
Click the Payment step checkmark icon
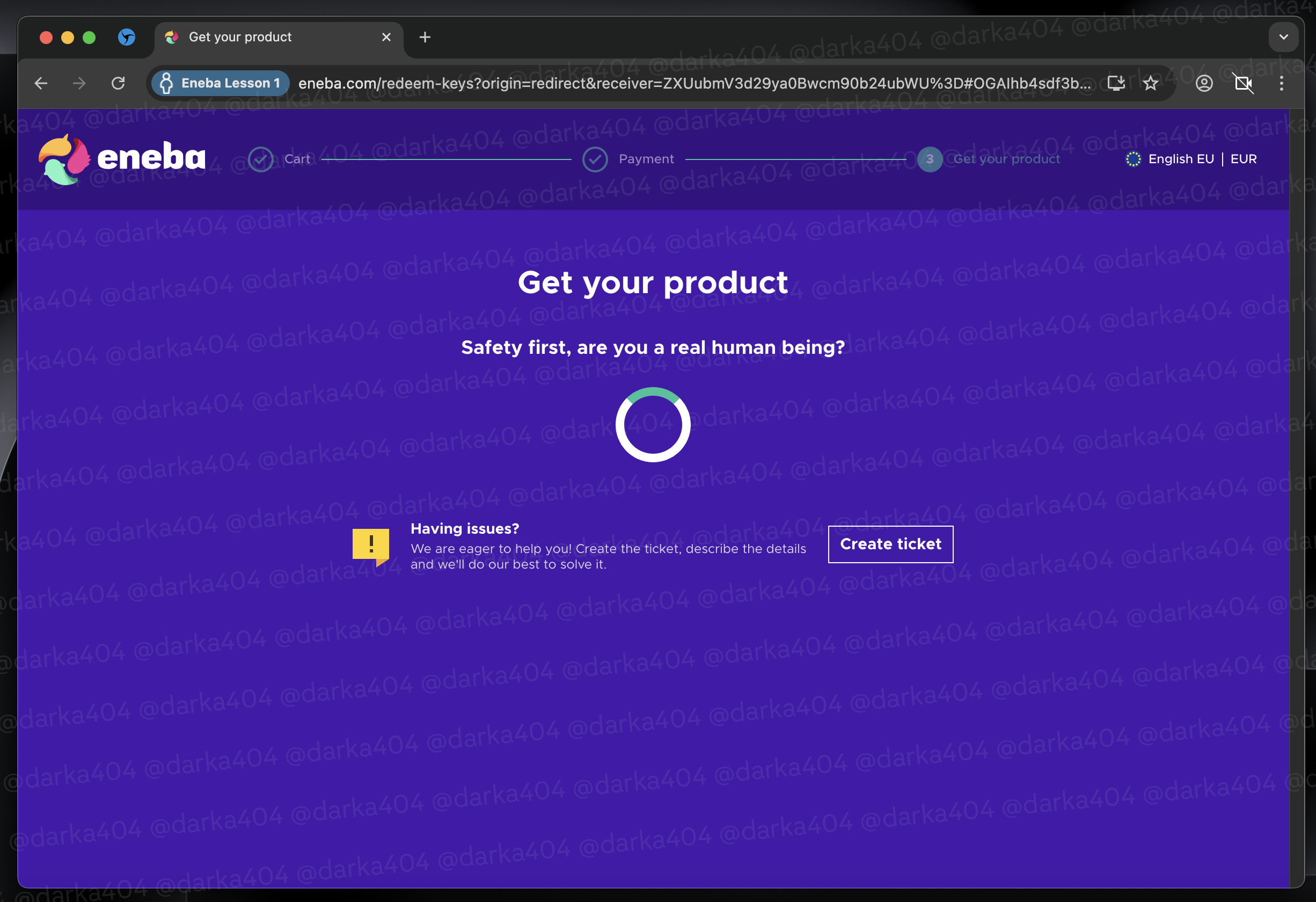pos(595,159)
